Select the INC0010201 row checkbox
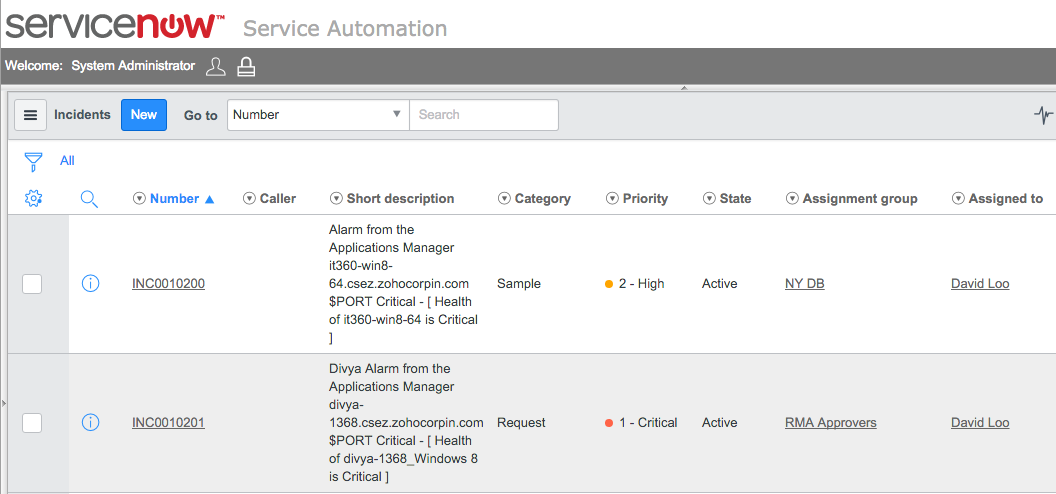 [32, 423]
